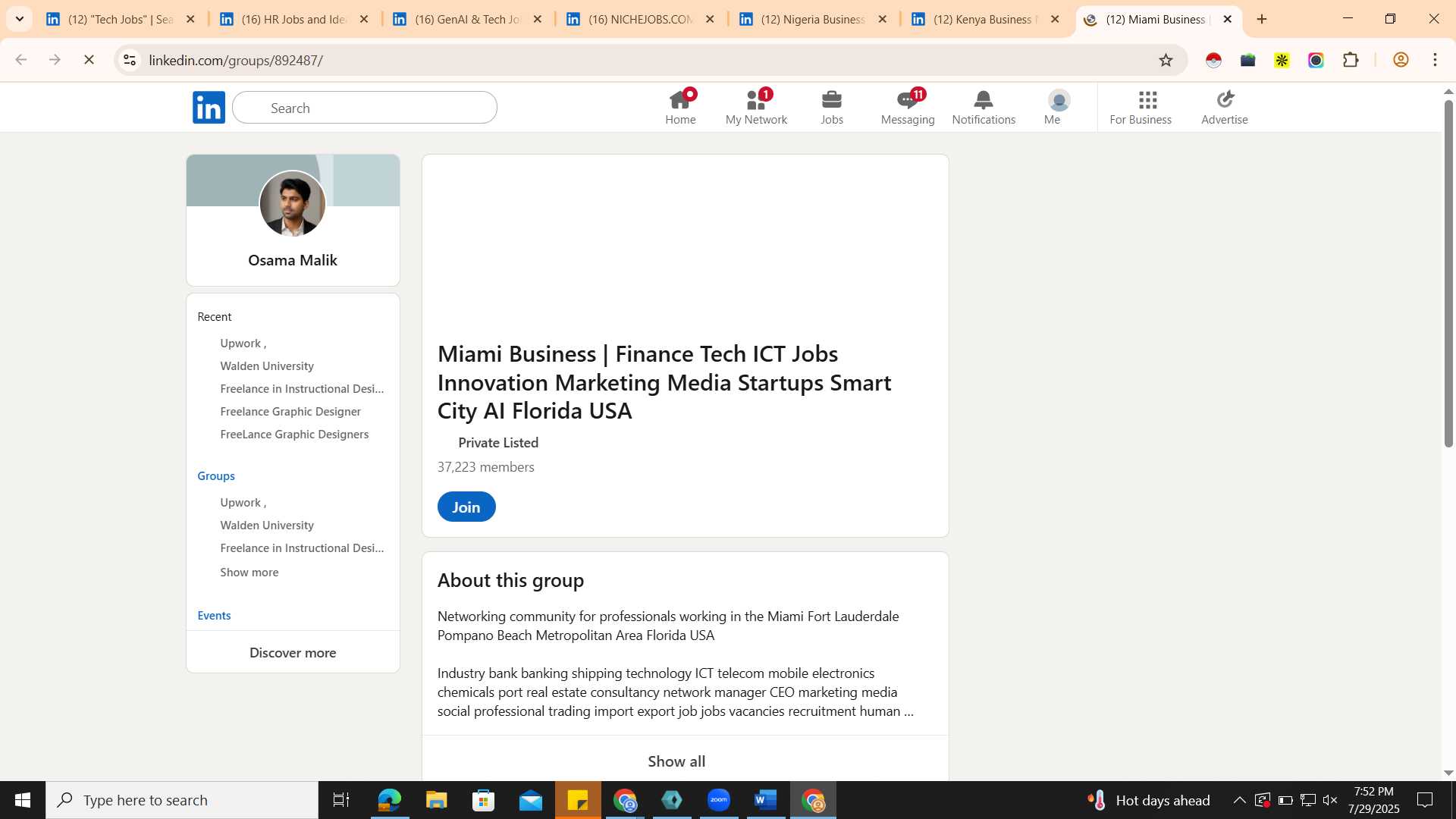The image size is (1456, 819).
Task: Click the address bar URL
Action: [236, 60]
